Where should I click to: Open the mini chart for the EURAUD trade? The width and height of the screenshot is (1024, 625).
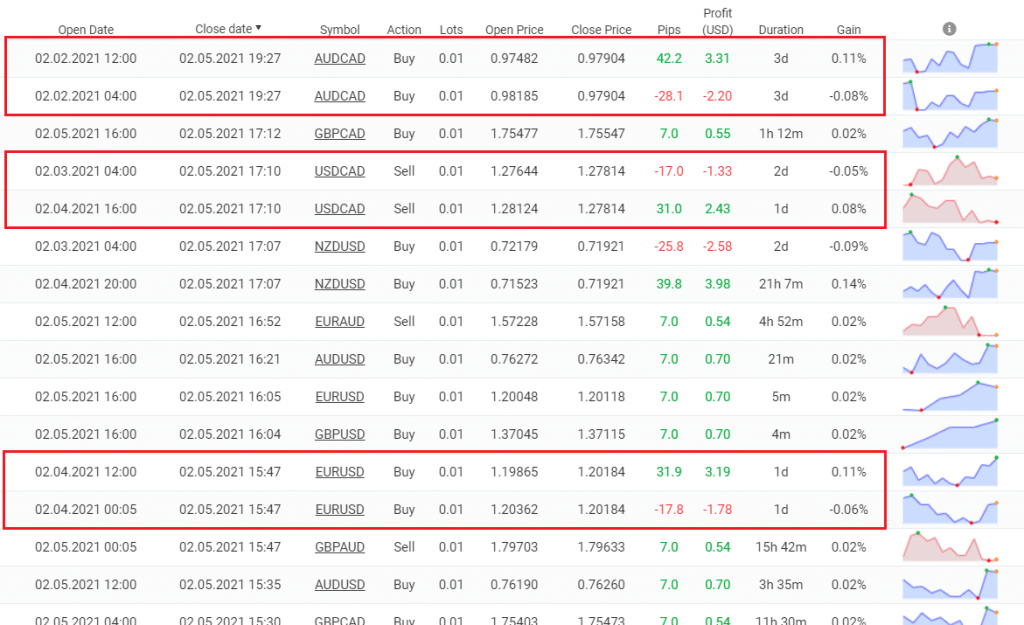tap(950, 322)
